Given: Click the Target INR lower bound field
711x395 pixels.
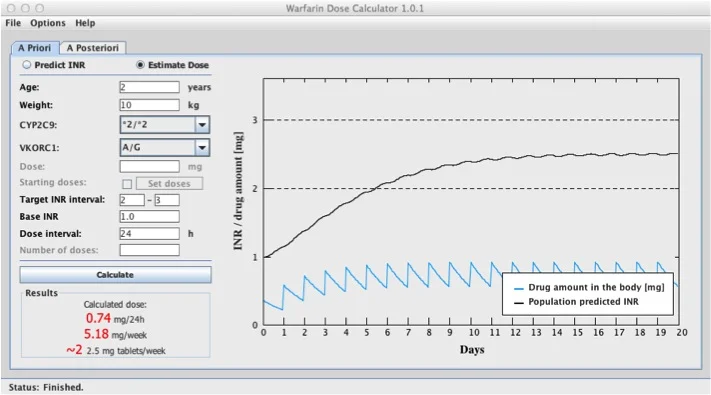Looking at the screenshot, I should pos(132,200).
